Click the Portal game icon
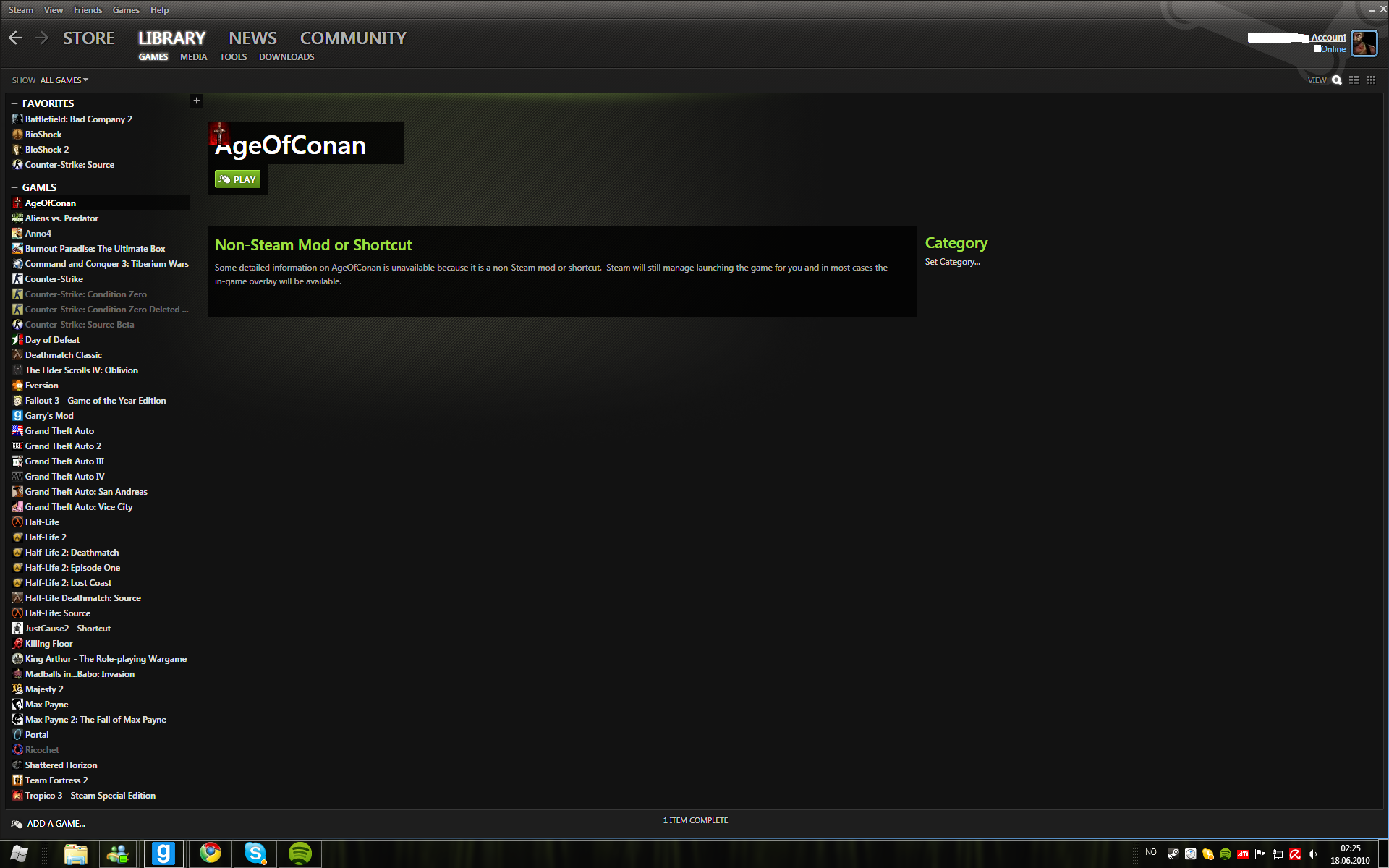The width and height of the screenshot is (1389, 868). (x=17, y=735)
